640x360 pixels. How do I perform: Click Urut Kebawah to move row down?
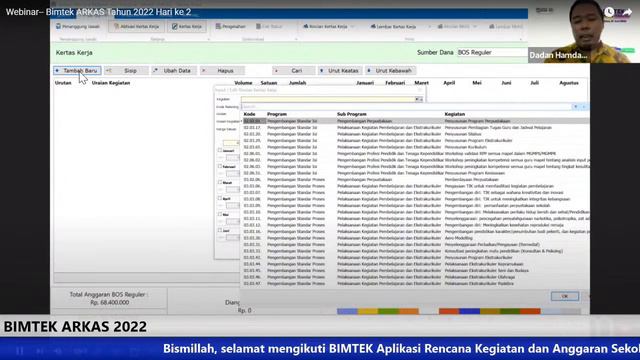click(391, 71)
